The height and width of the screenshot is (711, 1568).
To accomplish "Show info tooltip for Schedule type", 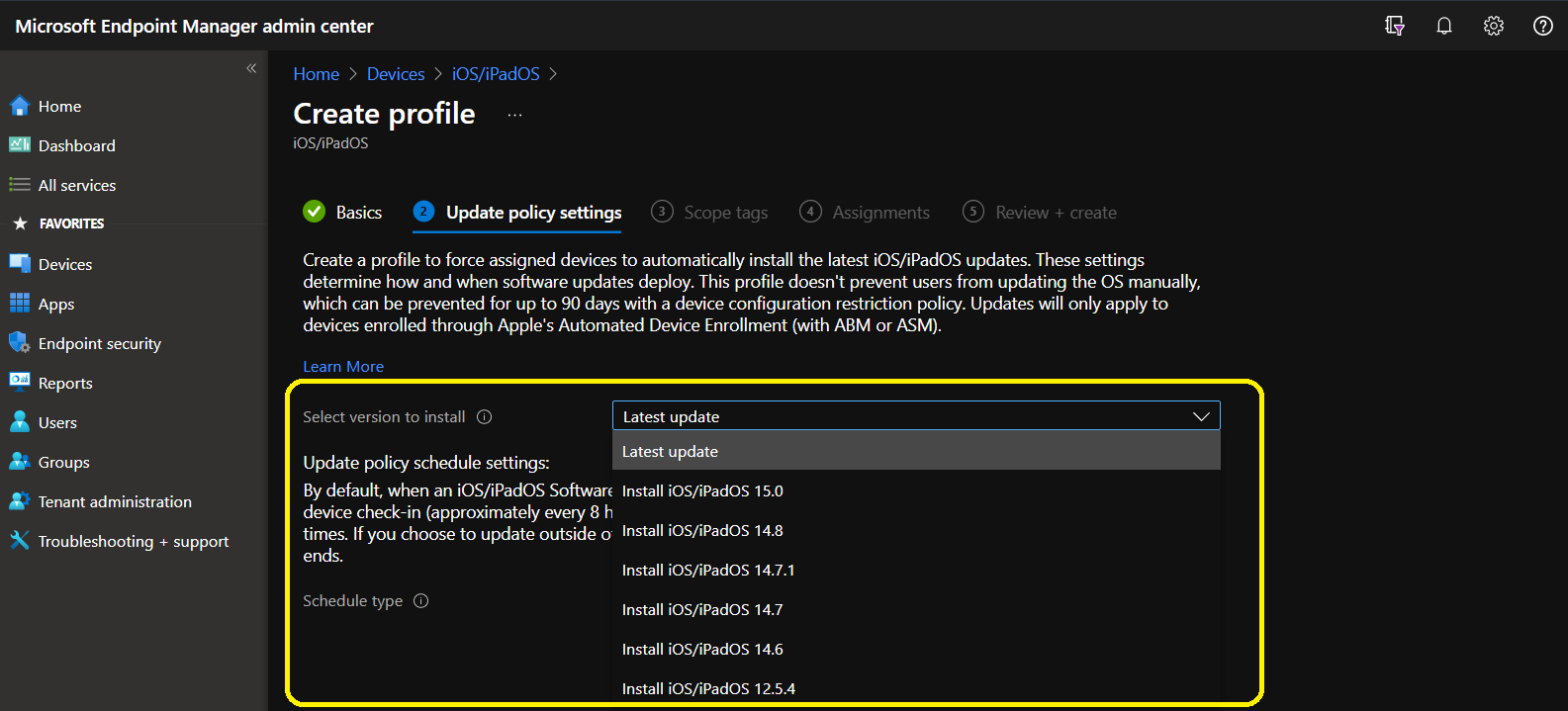I will [x=421, y=601].
